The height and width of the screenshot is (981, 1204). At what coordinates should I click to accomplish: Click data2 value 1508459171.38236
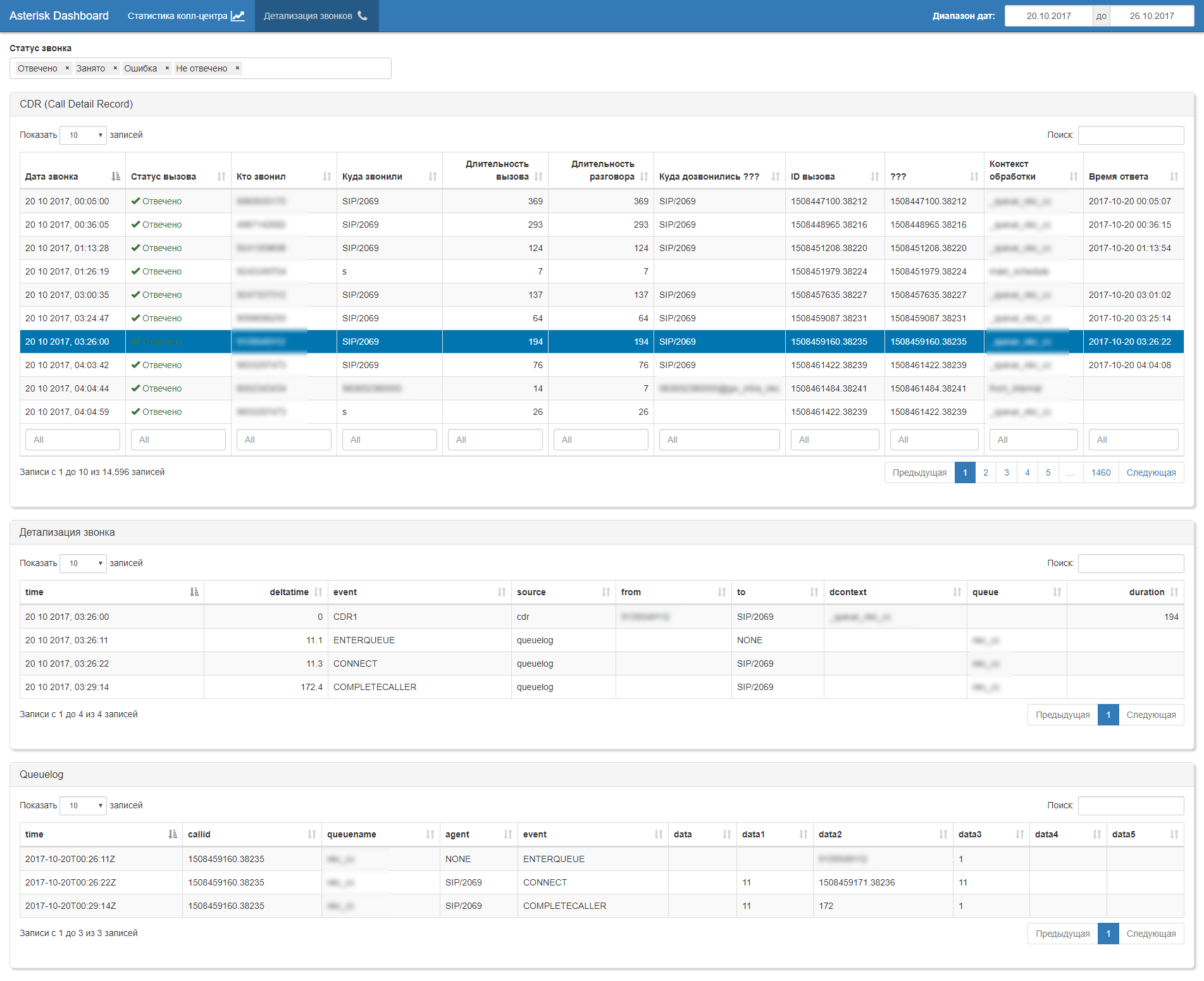(x=857, y=882)
